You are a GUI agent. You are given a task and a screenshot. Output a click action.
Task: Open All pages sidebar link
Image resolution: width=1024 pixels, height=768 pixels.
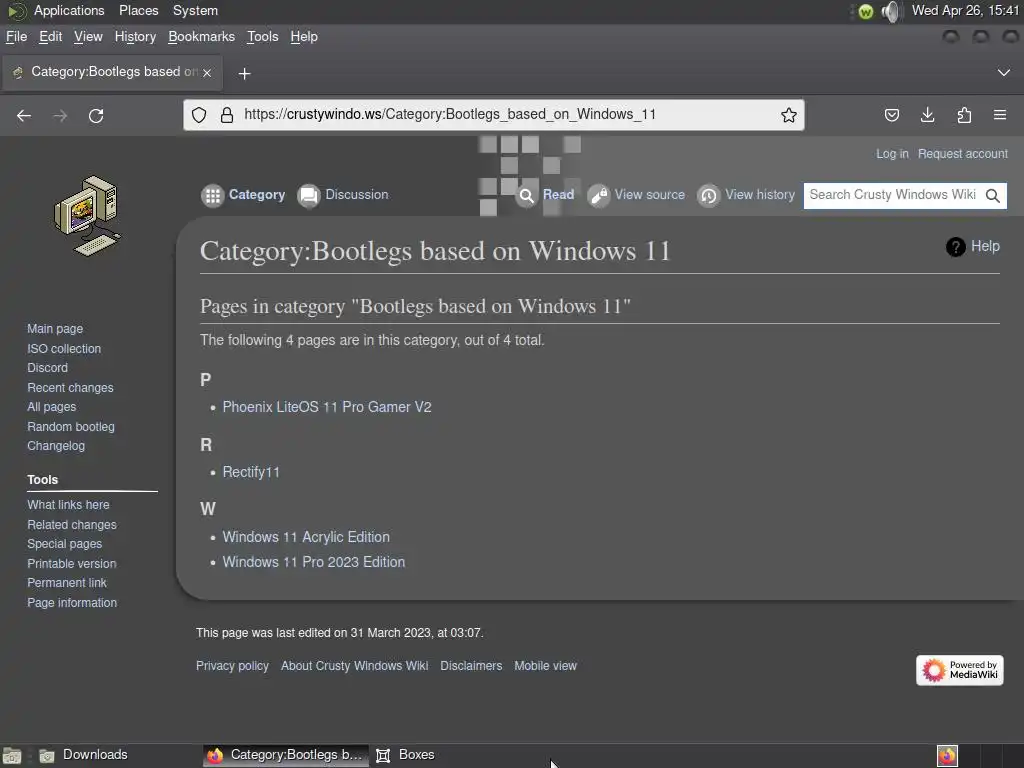52,407
